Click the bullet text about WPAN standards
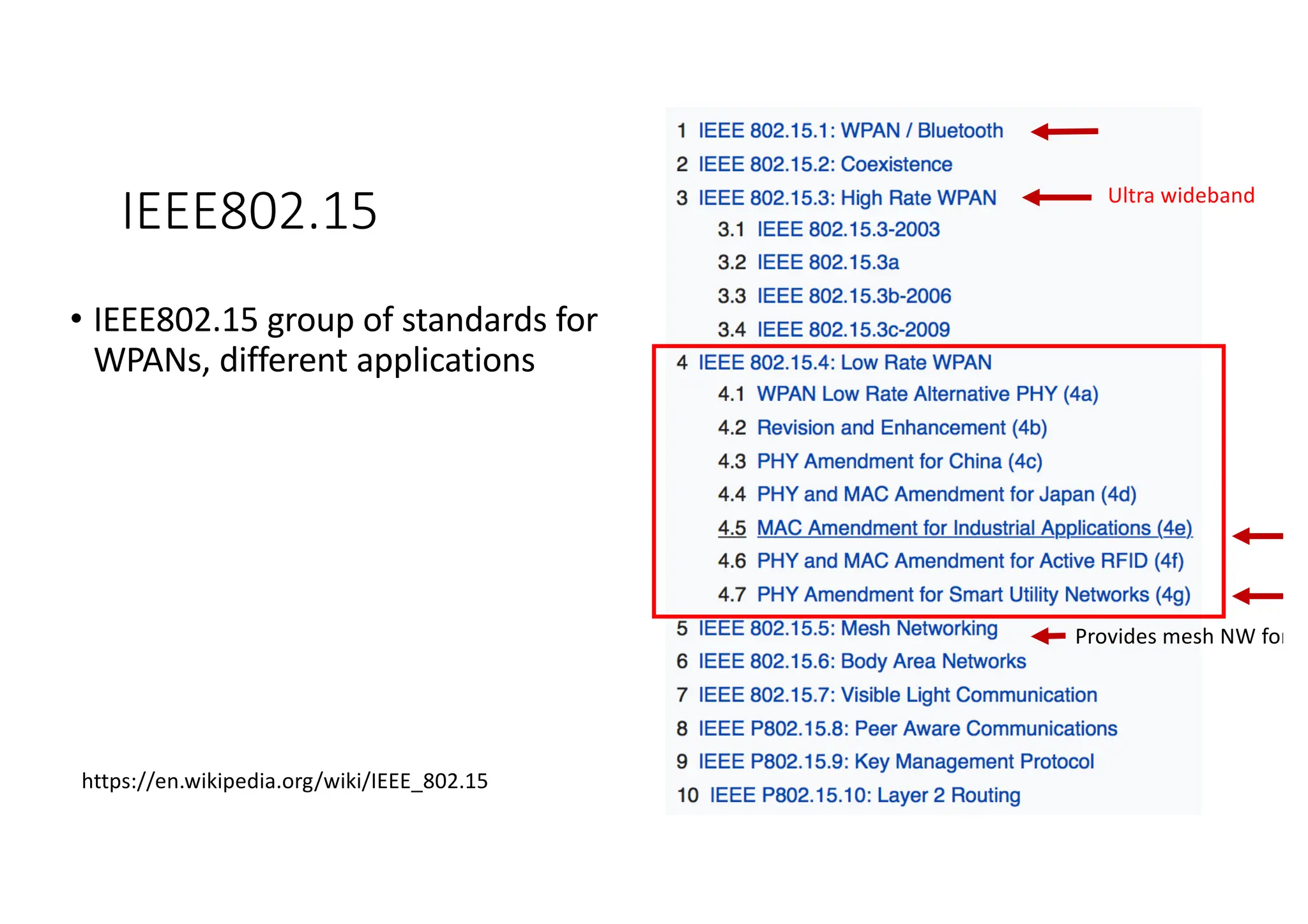The height and width of the screenshot is (924, 1308). [346, 340]
